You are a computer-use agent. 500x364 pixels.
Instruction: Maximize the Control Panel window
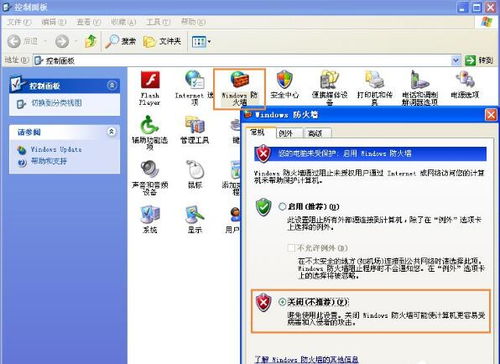pyautogui.click(x=477, y=7)
